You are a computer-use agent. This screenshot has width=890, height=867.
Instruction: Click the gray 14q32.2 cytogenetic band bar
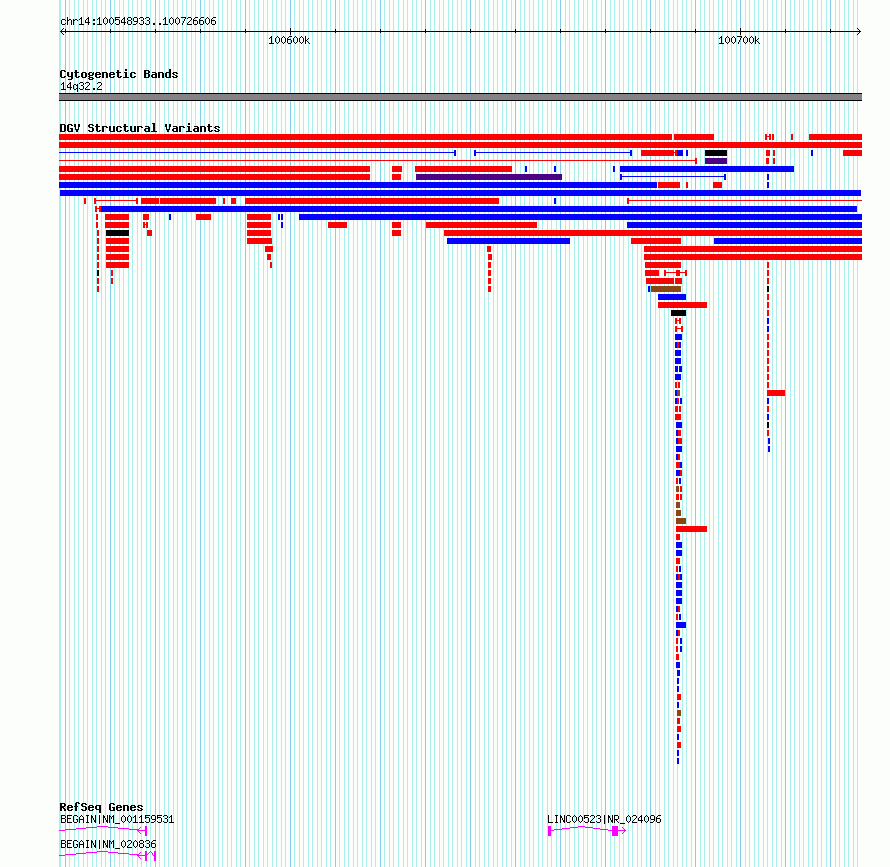coord(460,97)
